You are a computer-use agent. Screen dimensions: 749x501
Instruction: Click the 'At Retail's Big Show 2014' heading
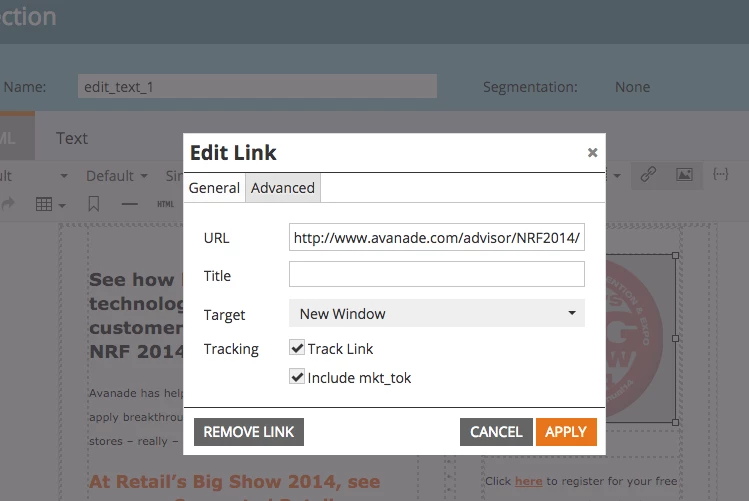(x=234, y=481)
